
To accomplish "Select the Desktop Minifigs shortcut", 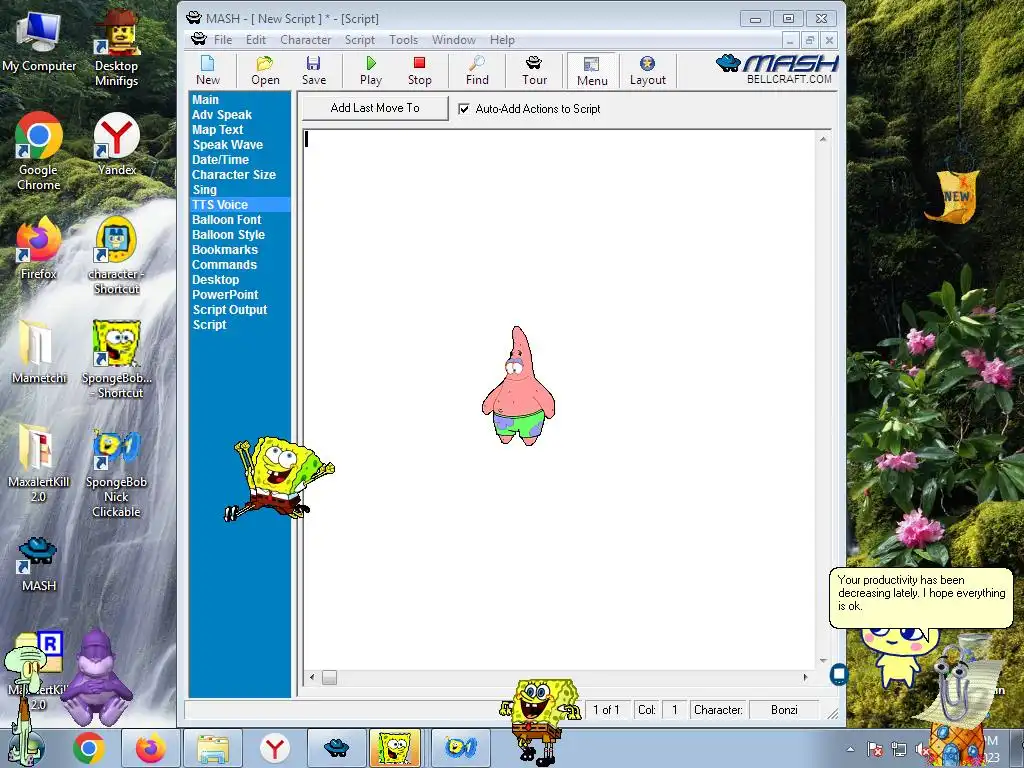I will [116, 48].
